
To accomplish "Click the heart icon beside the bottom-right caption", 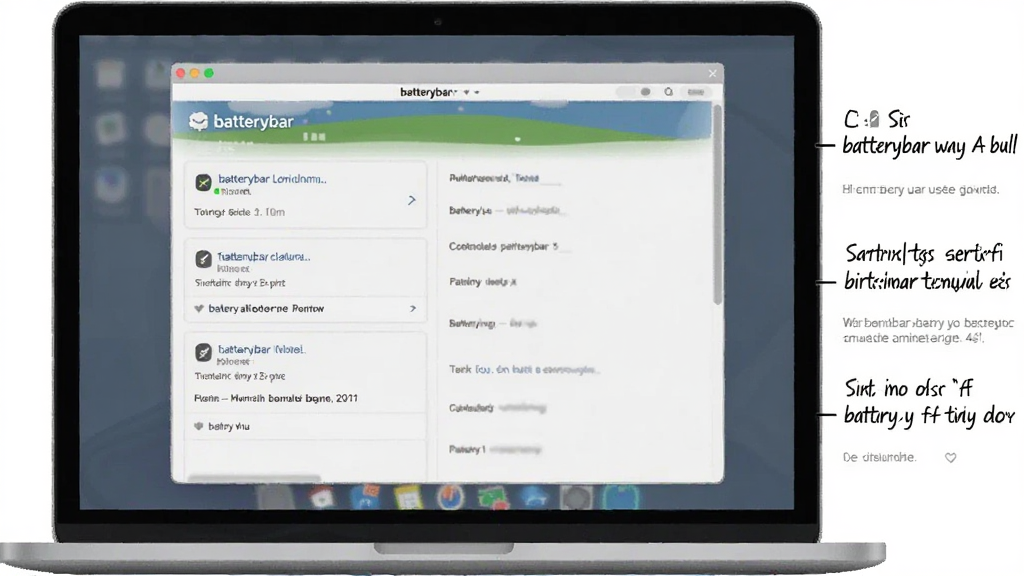I will coord(951,458).
